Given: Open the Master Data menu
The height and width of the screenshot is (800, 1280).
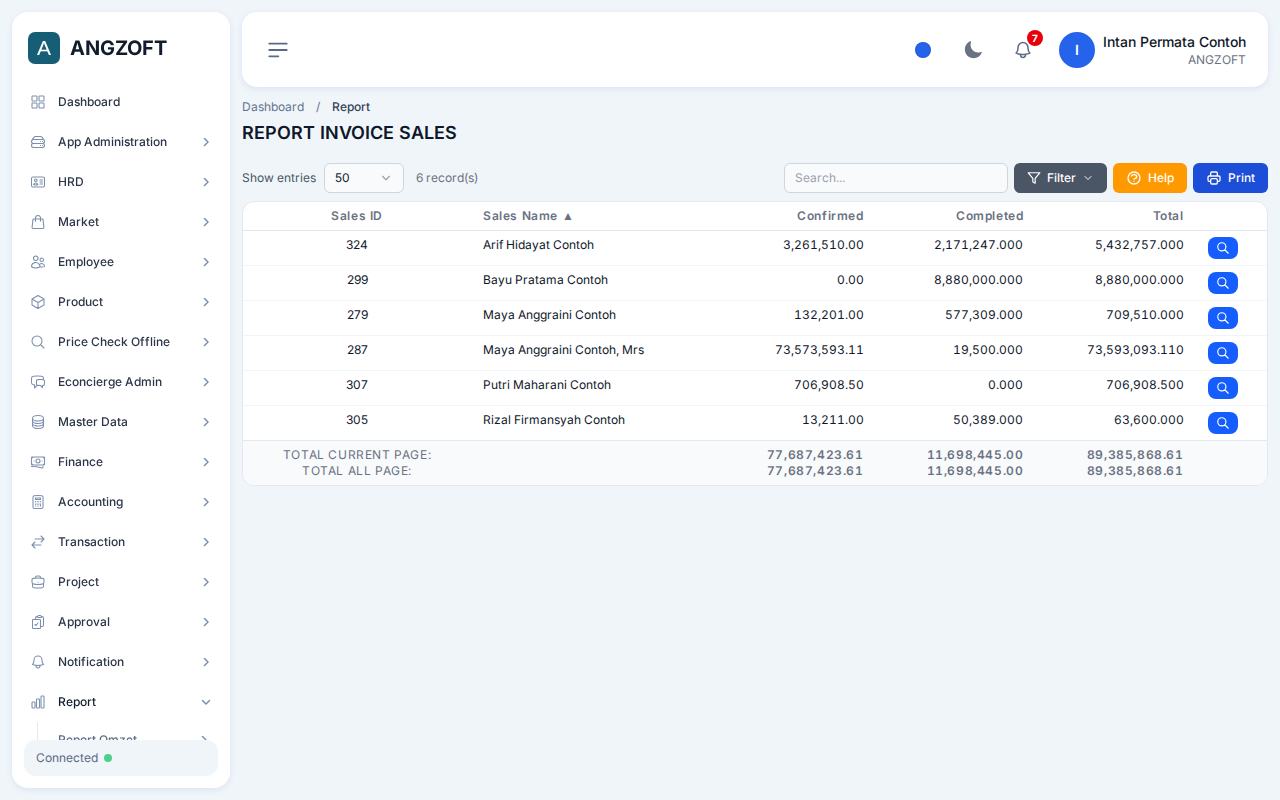Looking at the screenshot, I should [121, 422].
